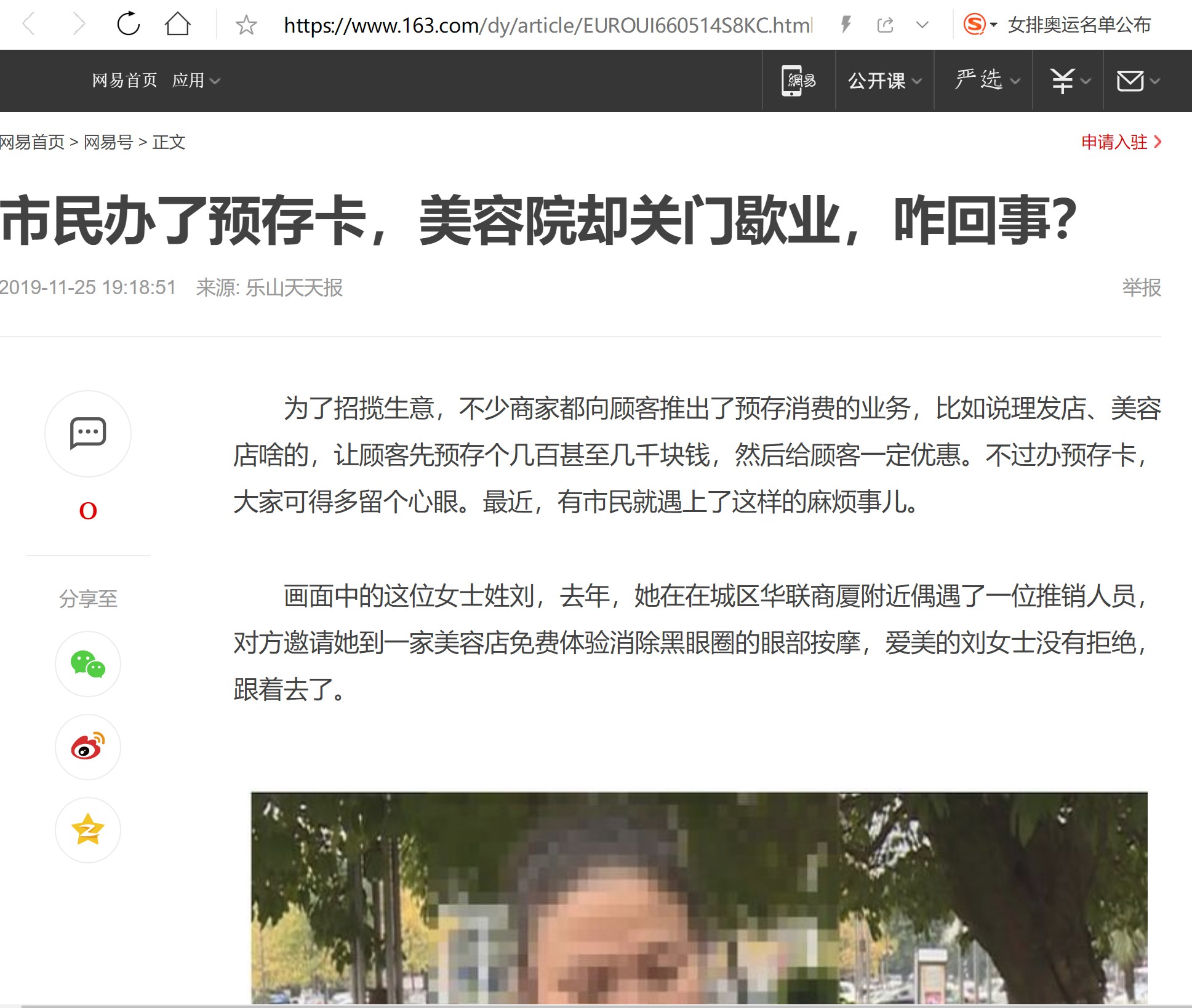Image resolution: width=1192 pixels, height=1008 pixels.
Task: Share to Weibo icon
Action: [88, 747]
